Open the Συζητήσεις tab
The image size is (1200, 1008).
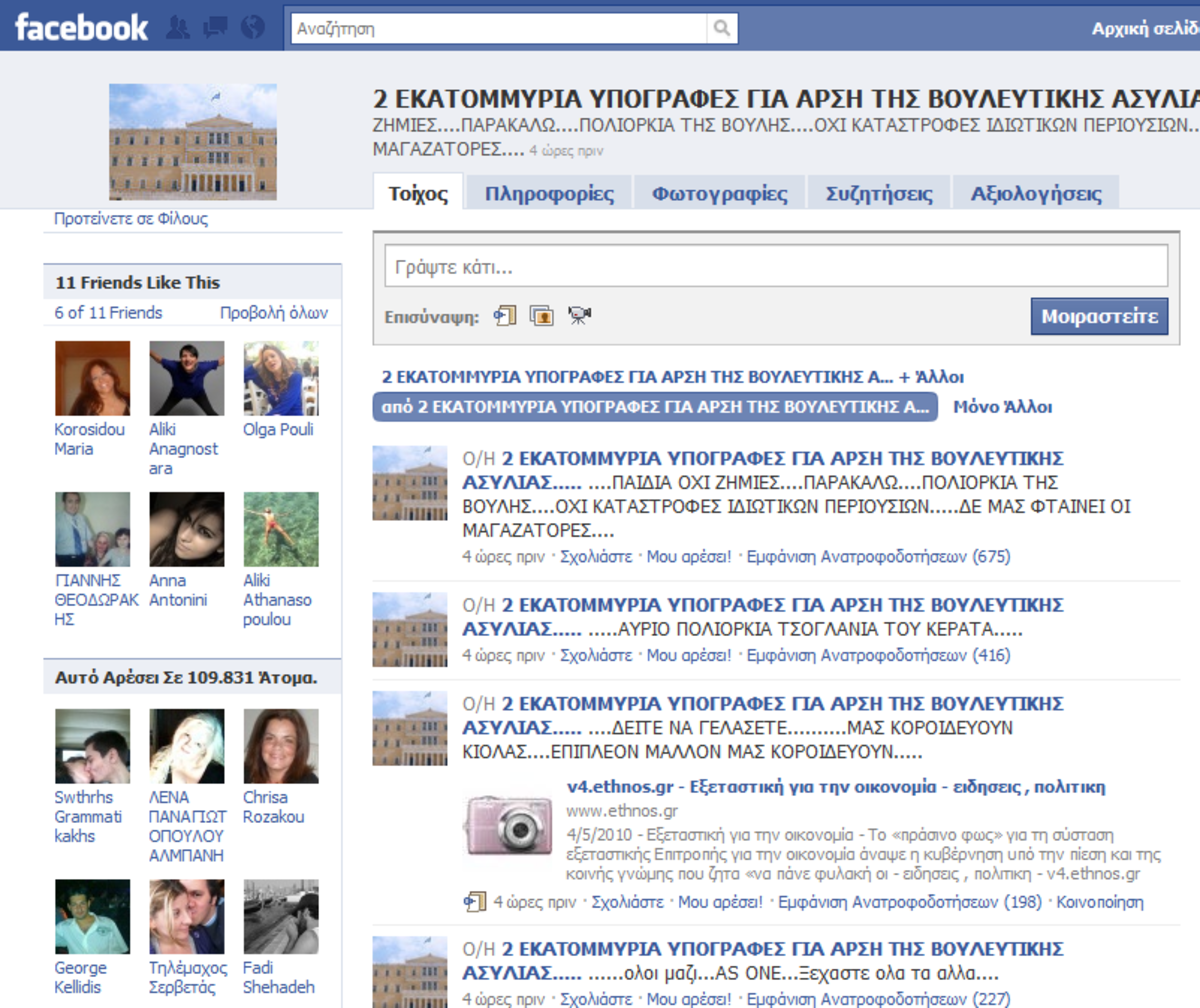879,193
